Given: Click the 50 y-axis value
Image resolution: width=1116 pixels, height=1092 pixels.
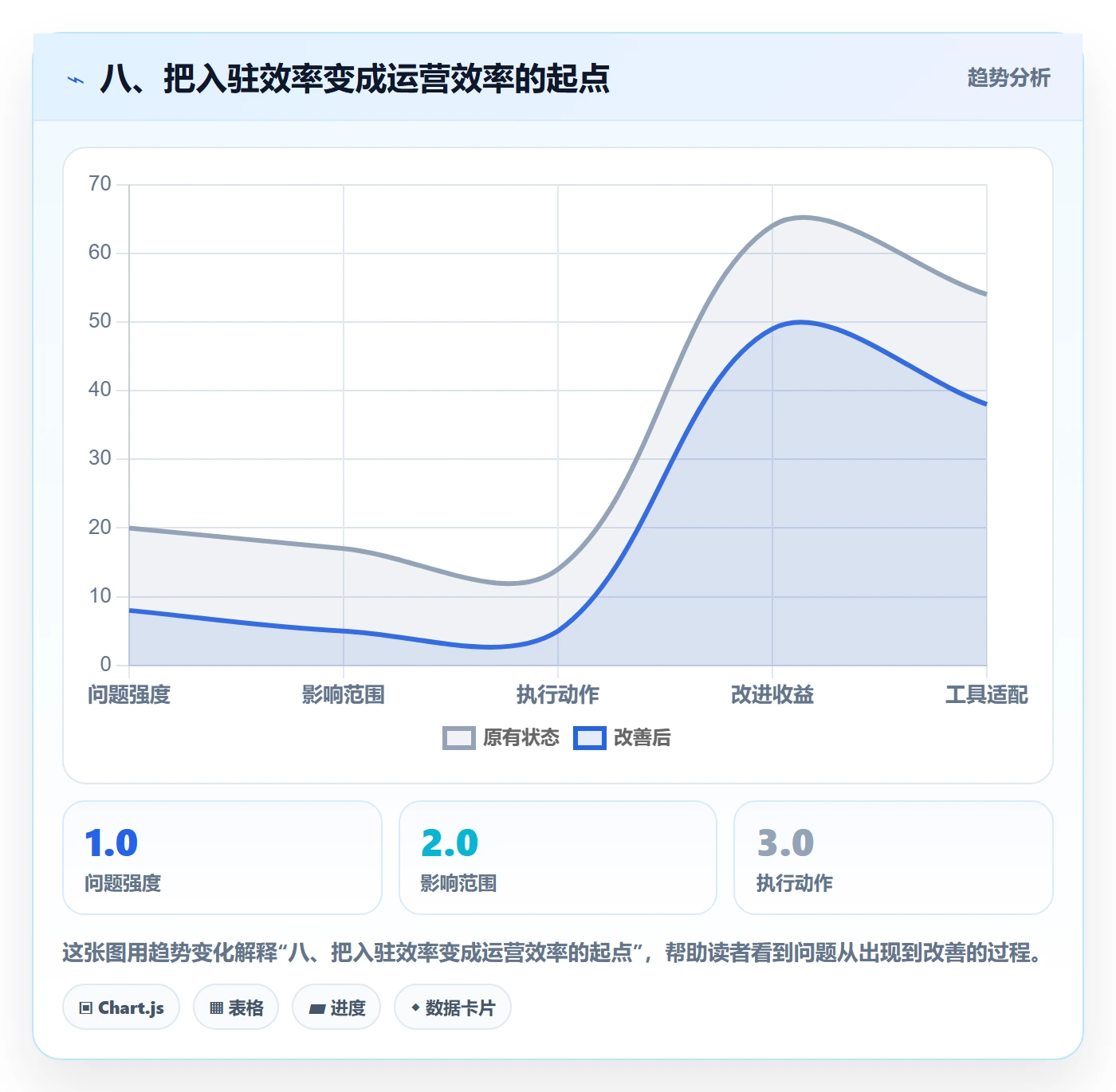Looking at the screenshot, I should pos(100,321).
